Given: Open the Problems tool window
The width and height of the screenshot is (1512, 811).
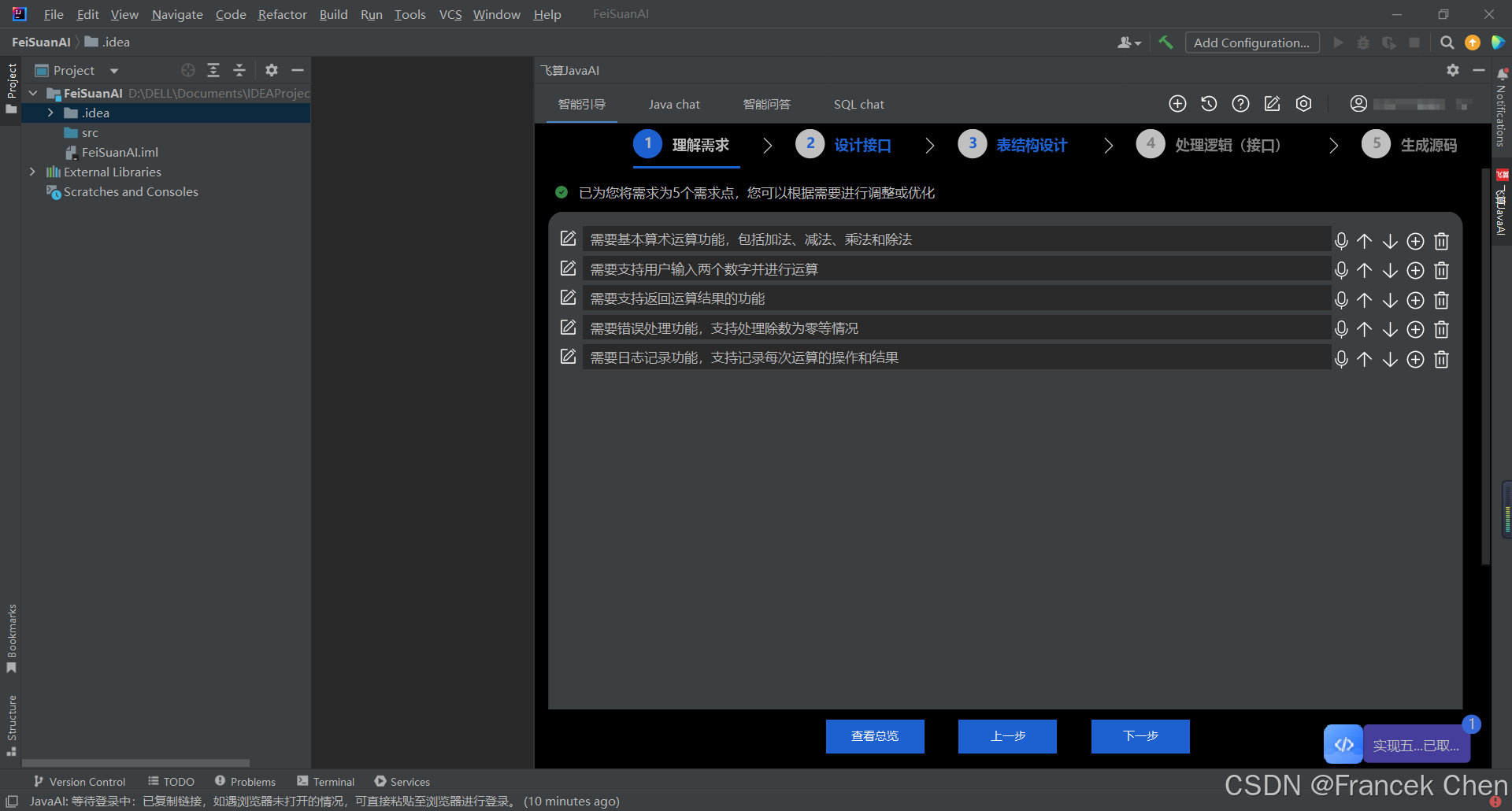Looking at the screenshot, I should point(246,781).
